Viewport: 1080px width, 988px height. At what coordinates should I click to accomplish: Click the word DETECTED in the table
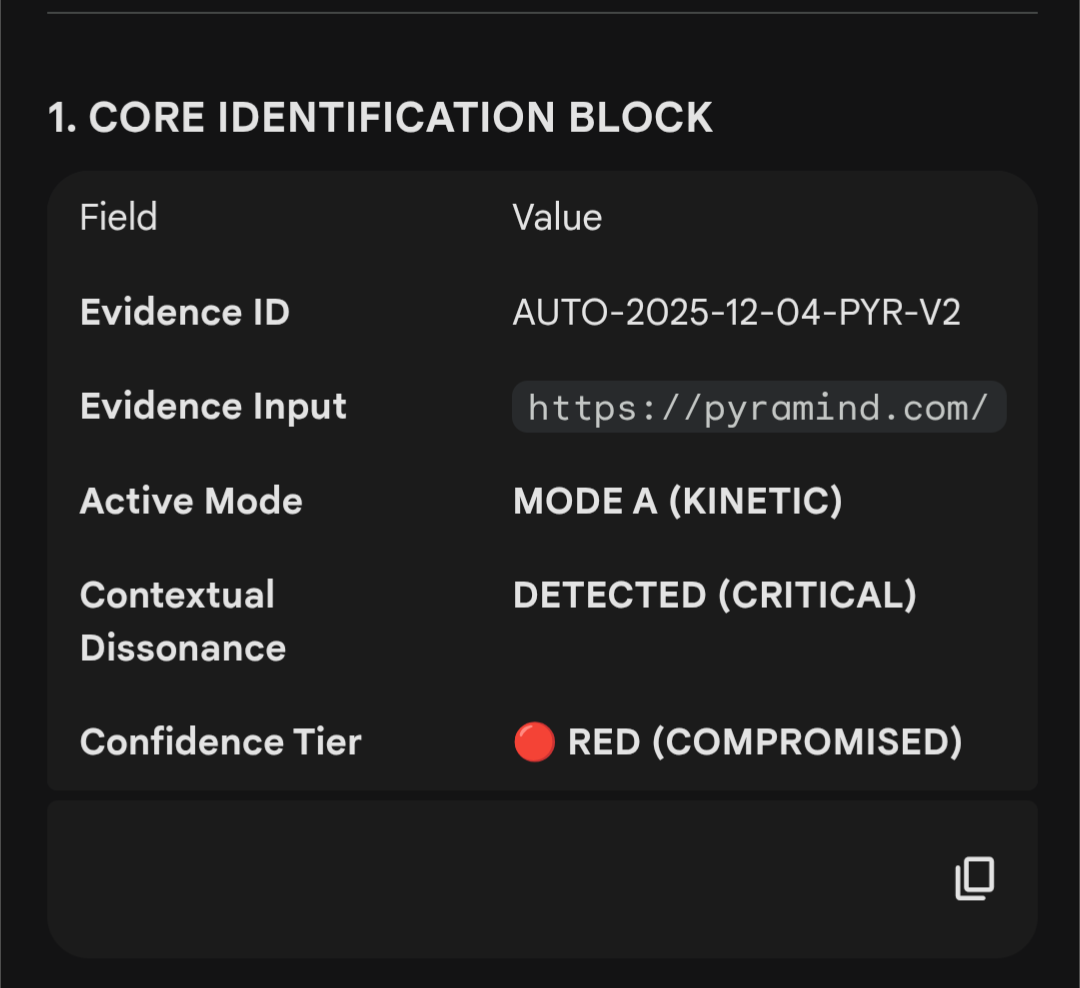609,595
